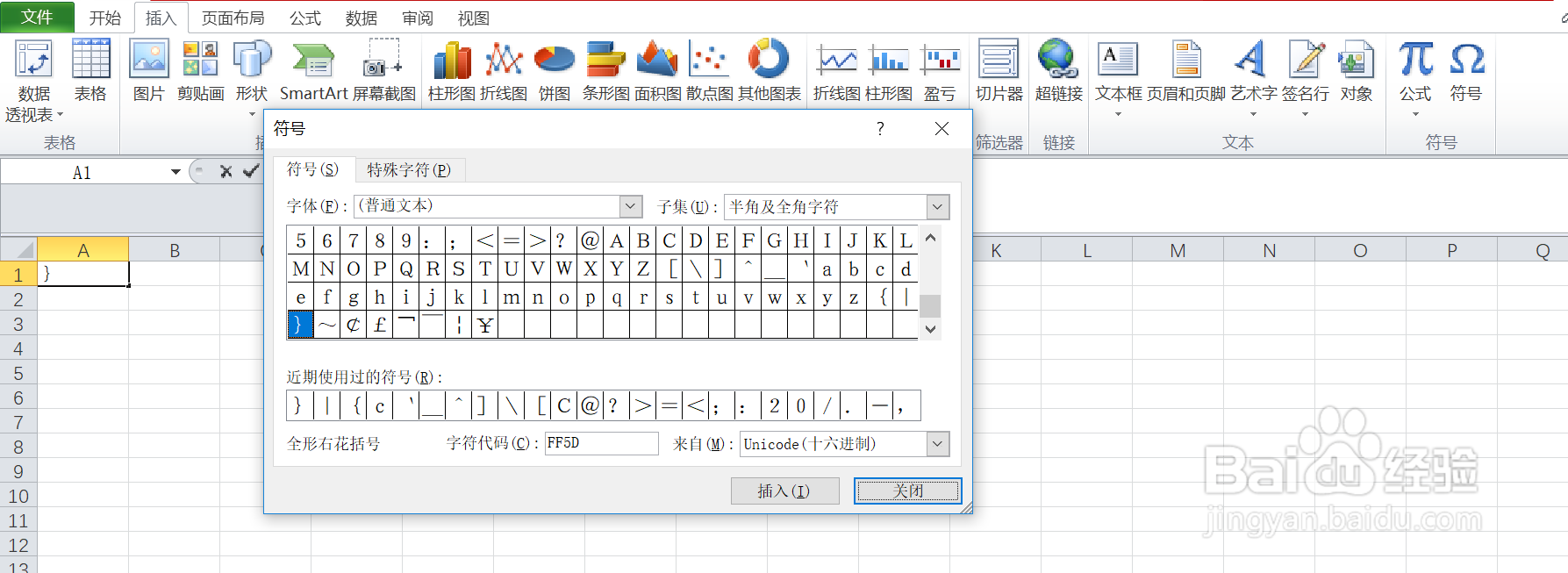Viewport: 1568px width, 573px height.
Task: Insert an object (对象)
Action: (1357, 71)
